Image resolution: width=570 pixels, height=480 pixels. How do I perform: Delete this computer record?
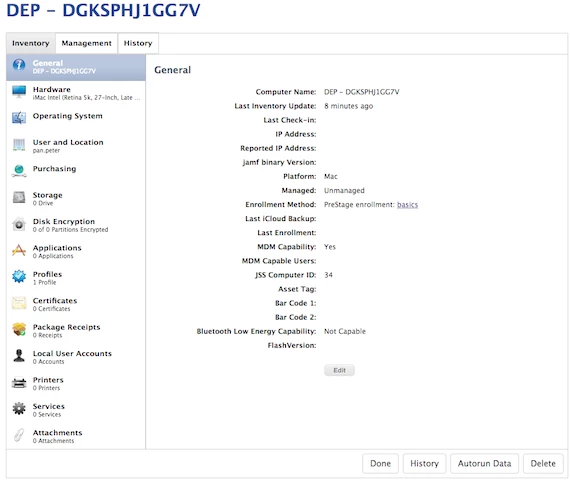(x=543, y=463)
